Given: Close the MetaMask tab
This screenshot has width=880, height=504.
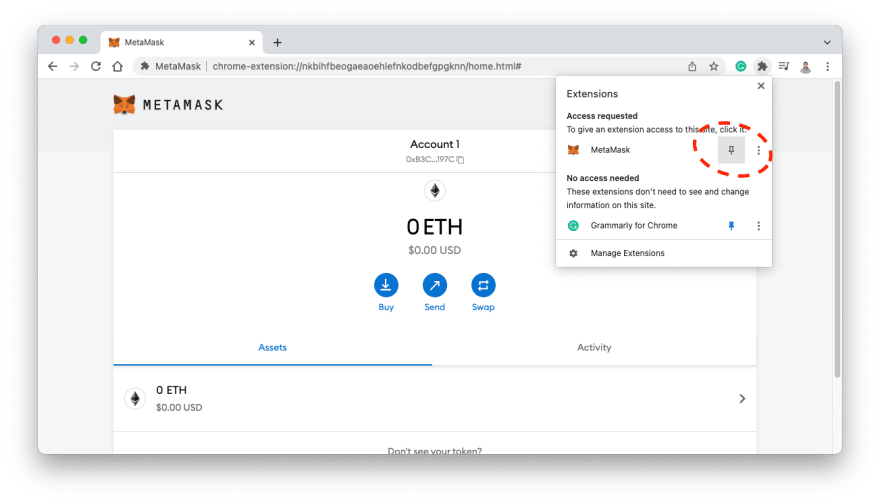Looking at the screenshot, I should coord(251,42).
